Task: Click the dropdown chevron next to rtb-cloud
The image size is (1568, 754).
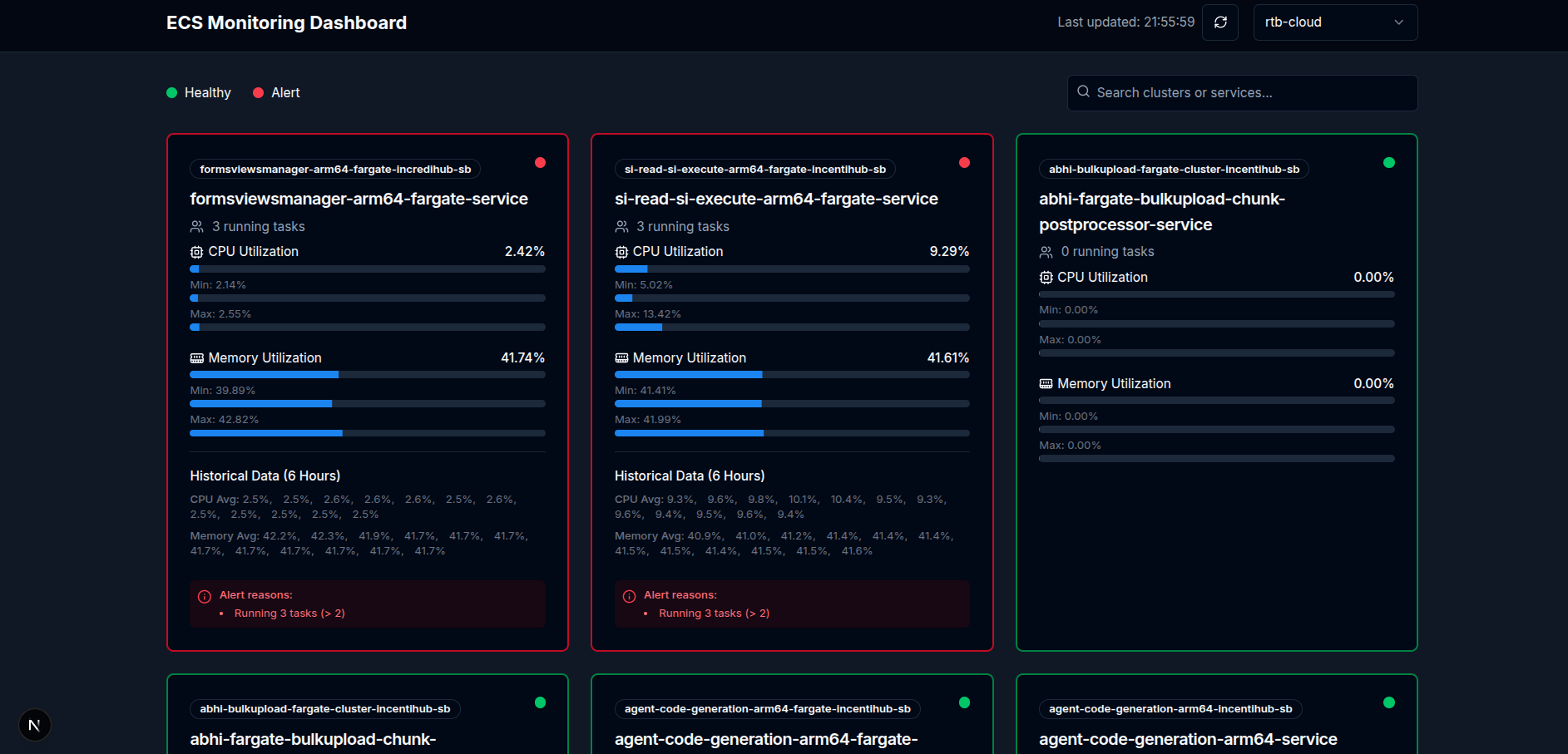Action: click(x=1398, y=22)
